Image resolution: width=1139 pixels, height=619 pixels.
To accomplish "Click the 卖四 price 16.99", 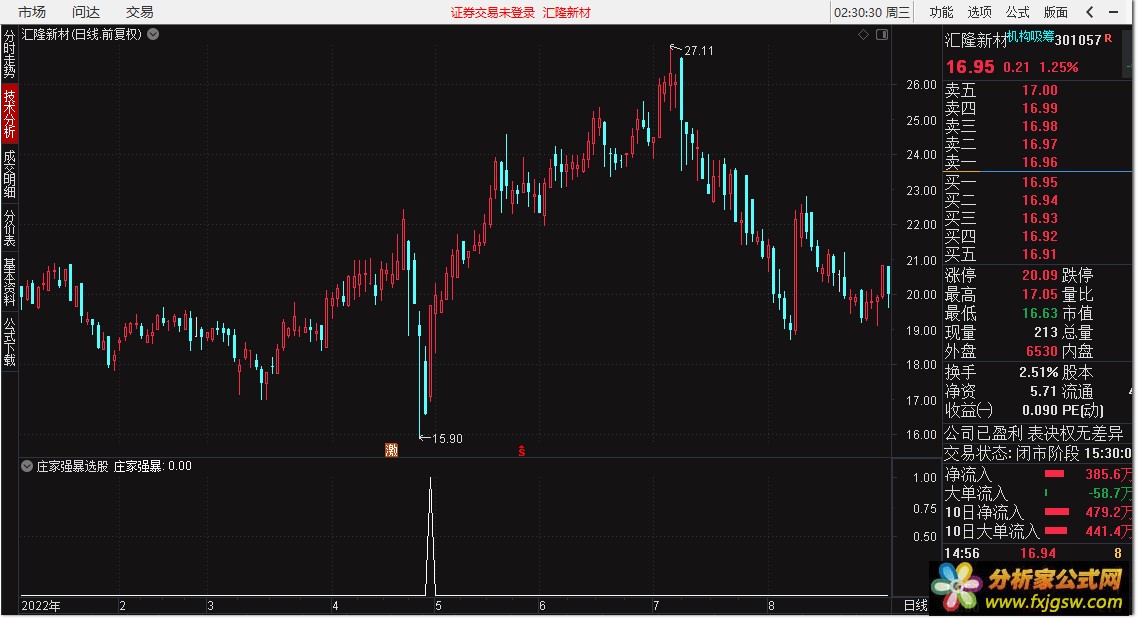I will coord(1039,108).
